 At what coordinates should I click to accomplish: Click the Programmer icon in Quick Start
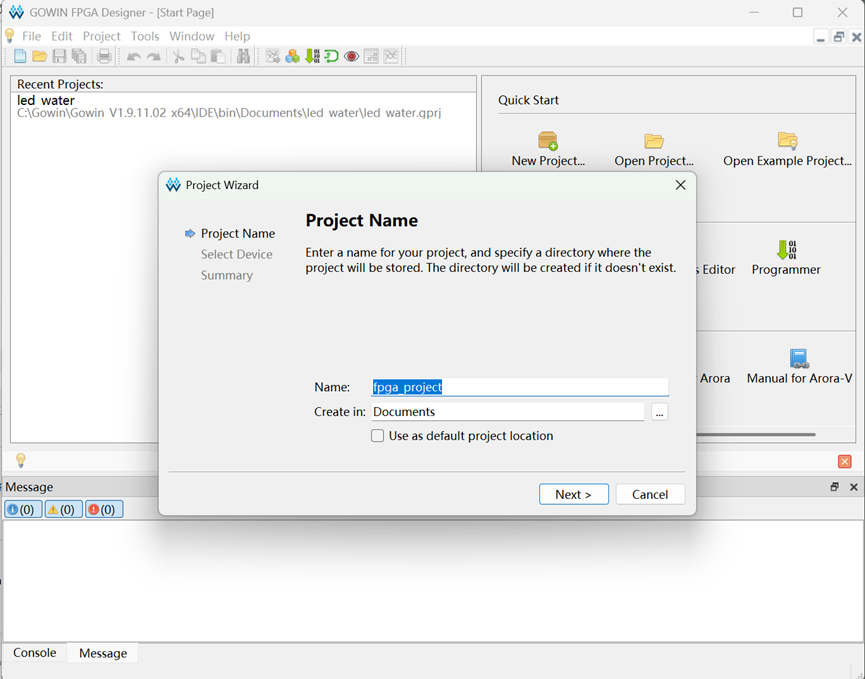pos(786,250)
